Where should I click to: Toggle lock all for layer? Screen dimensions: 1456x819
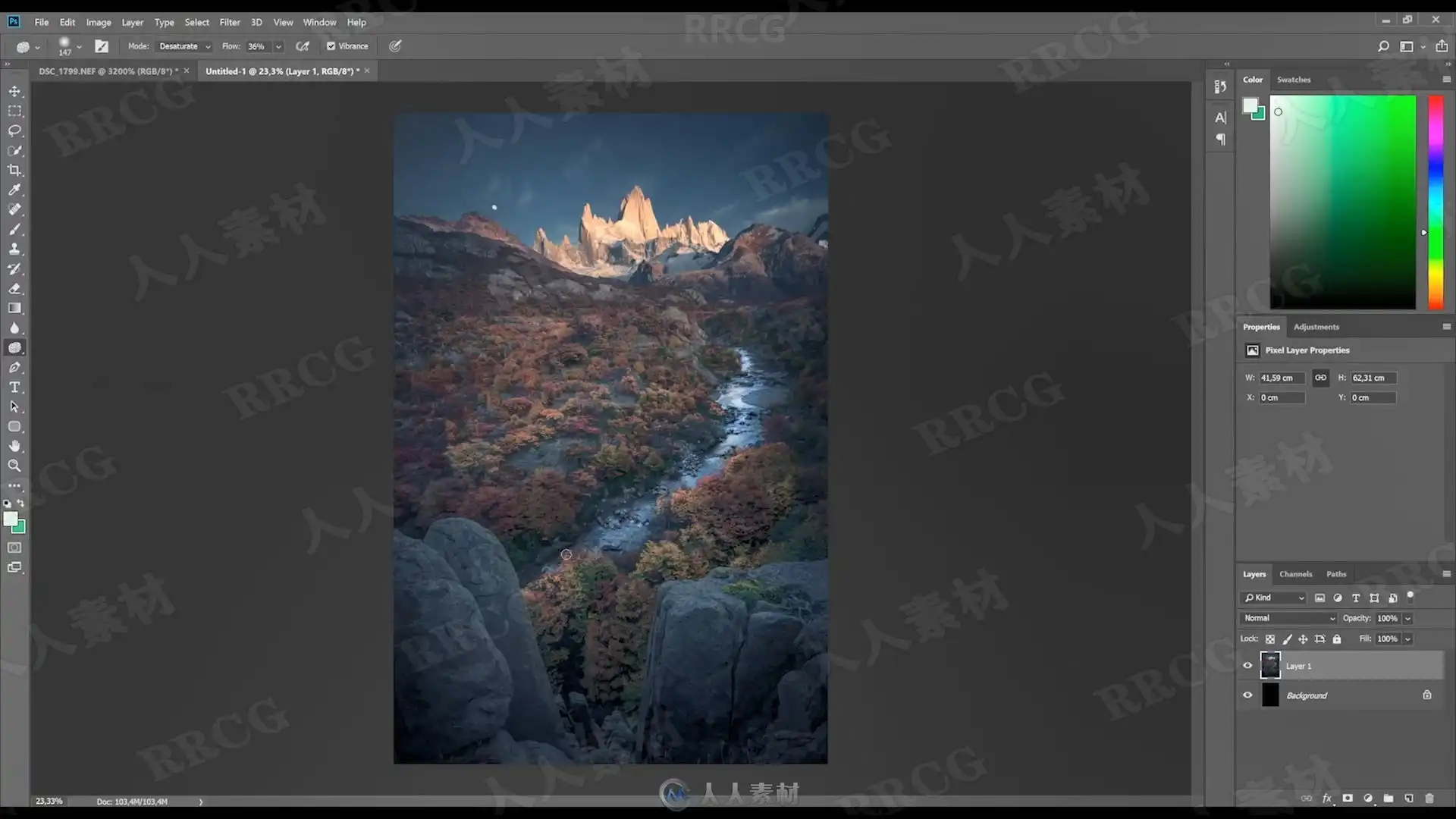pyautogui.click(x=1337, y=639)
